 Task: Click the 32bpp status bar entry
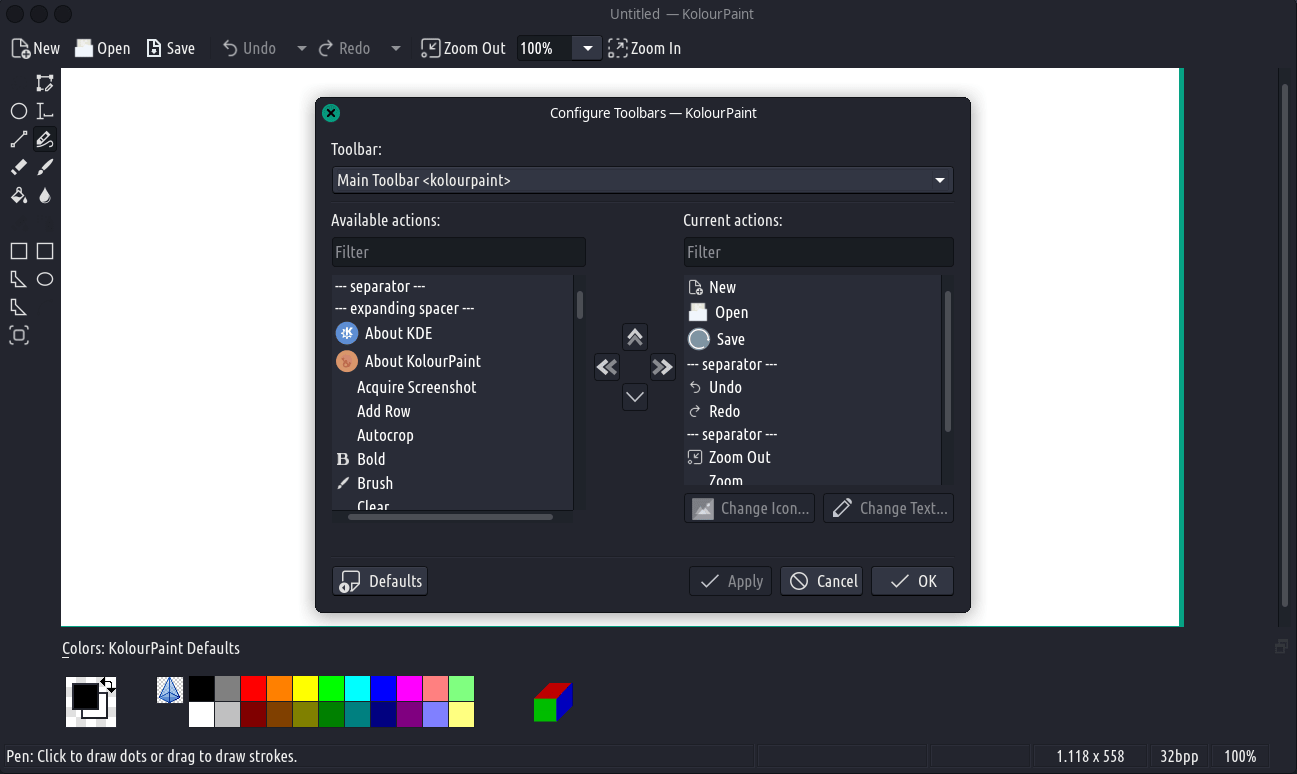point(1179,756)
